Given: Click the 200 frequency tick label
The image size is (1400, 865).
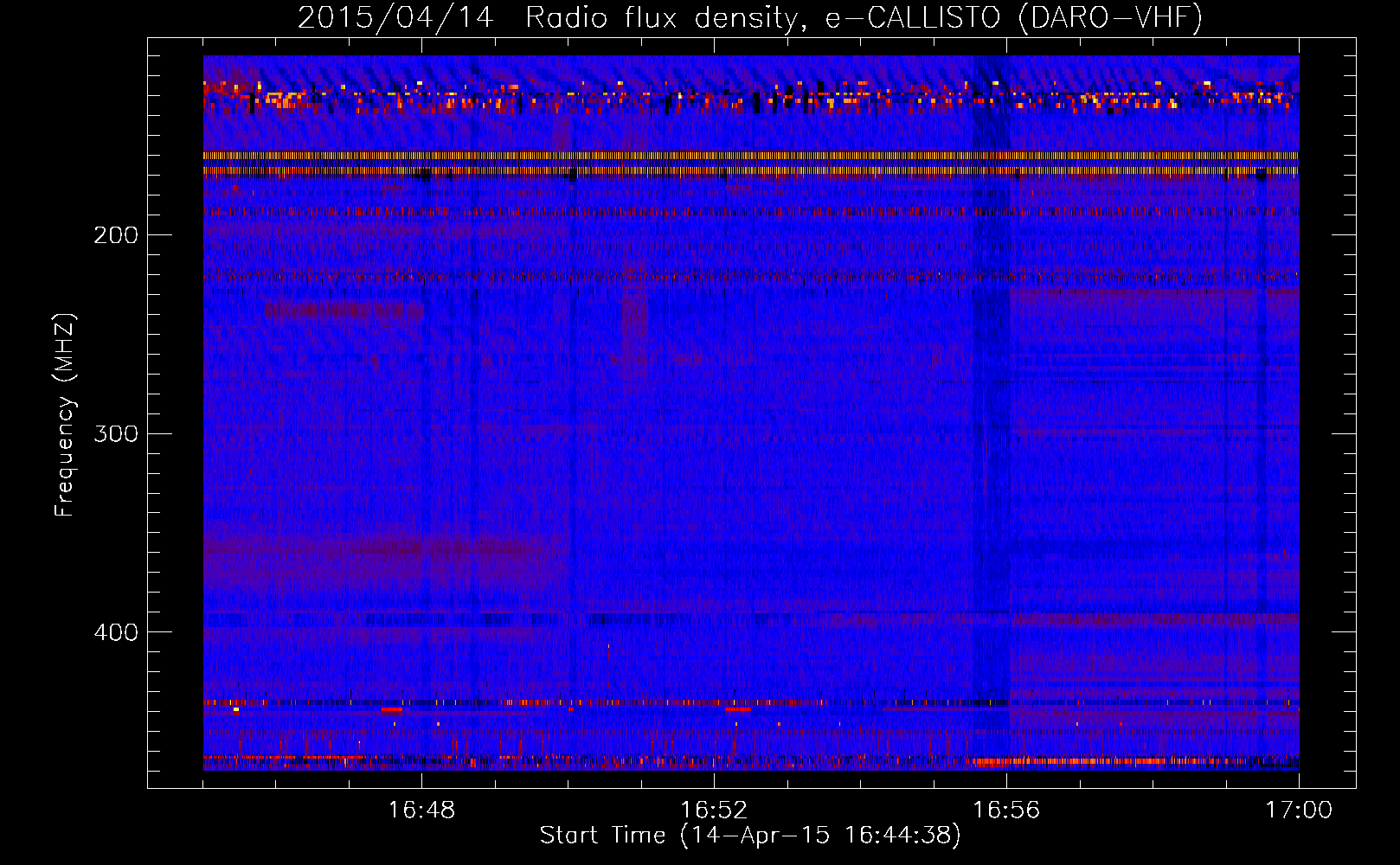Looking at the screenshot, I should tap(115, 235).
